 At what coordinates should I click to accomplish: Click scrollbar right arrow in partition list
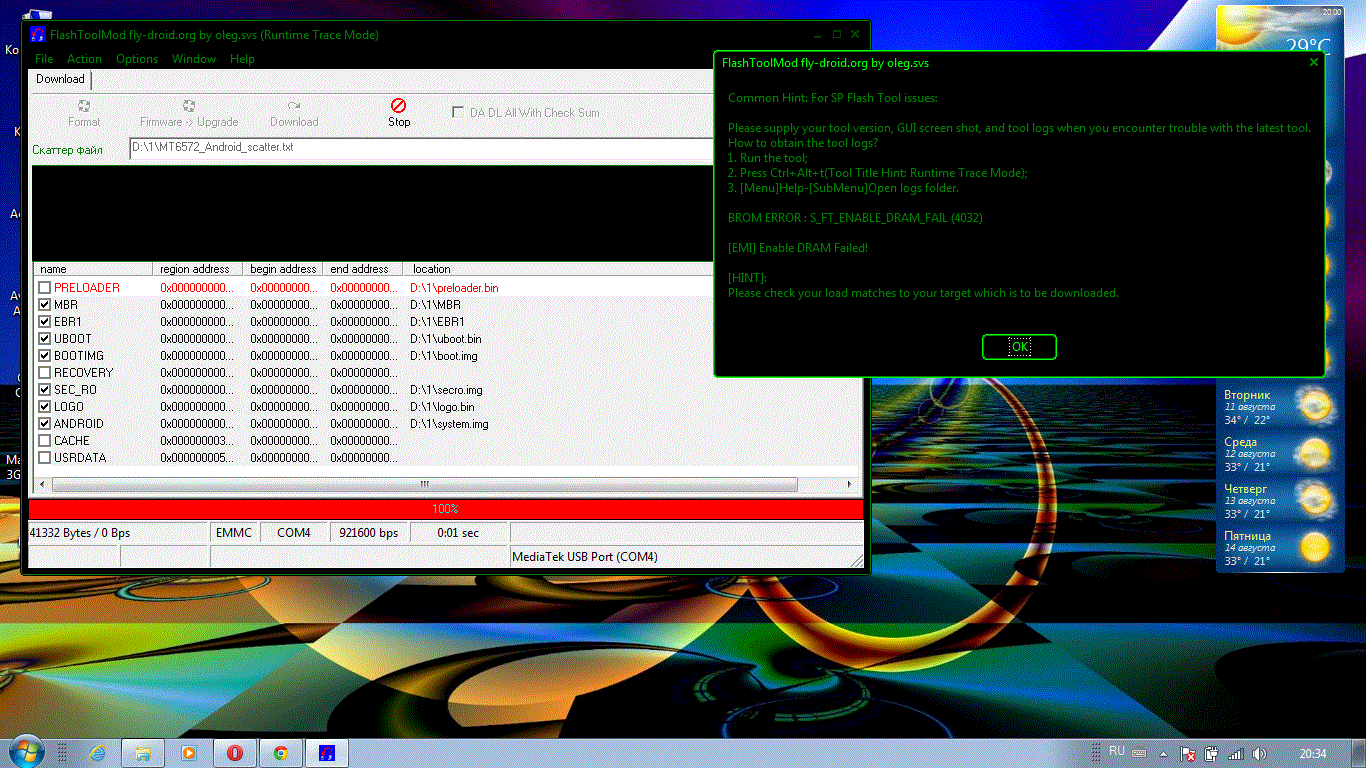point(850,485)
